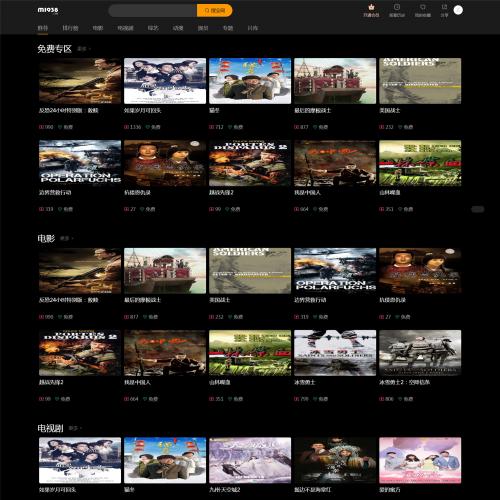Click the share icon beside the avatar

coord(444,7)
